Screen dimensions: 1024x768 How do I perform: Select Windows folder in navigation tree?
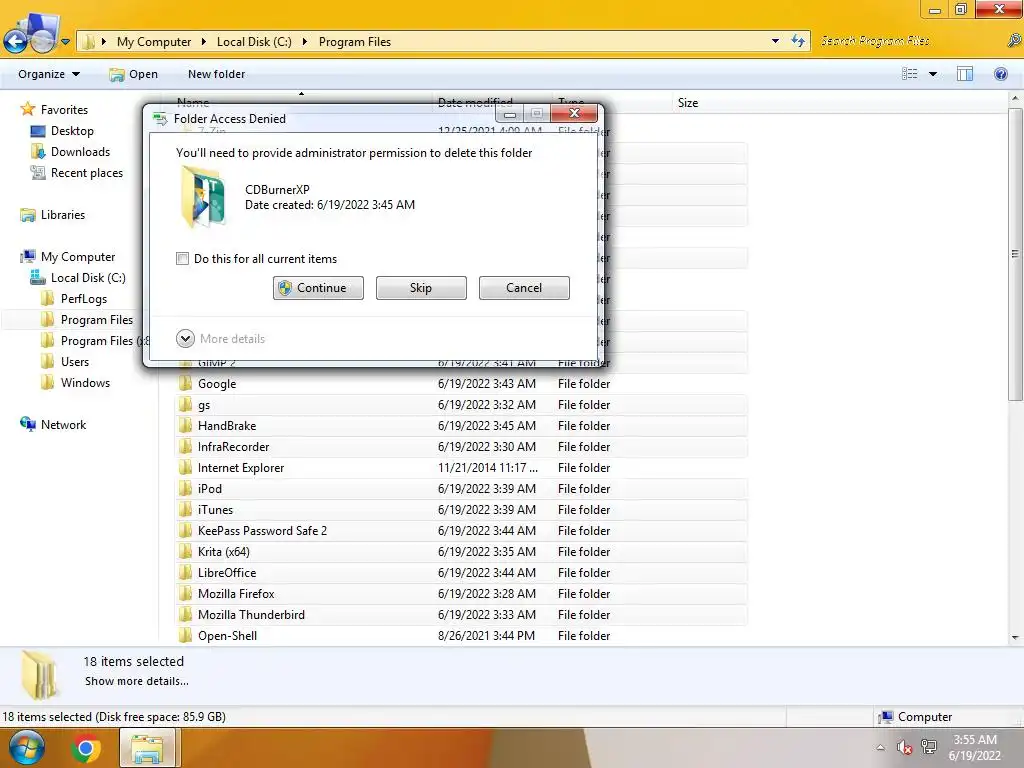coord(85,383)
